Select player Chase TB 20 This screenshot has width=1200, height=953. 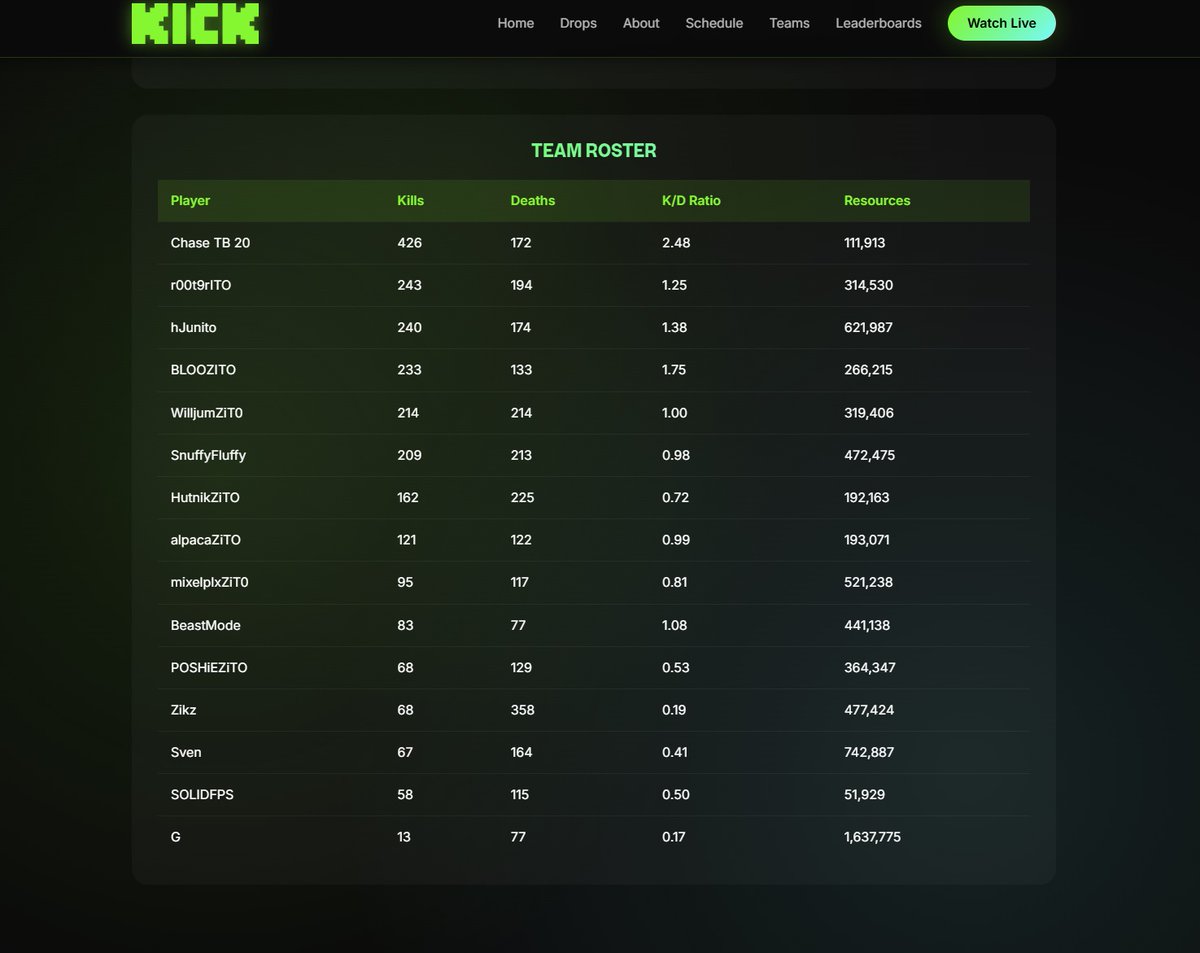(x=210, y=243)
